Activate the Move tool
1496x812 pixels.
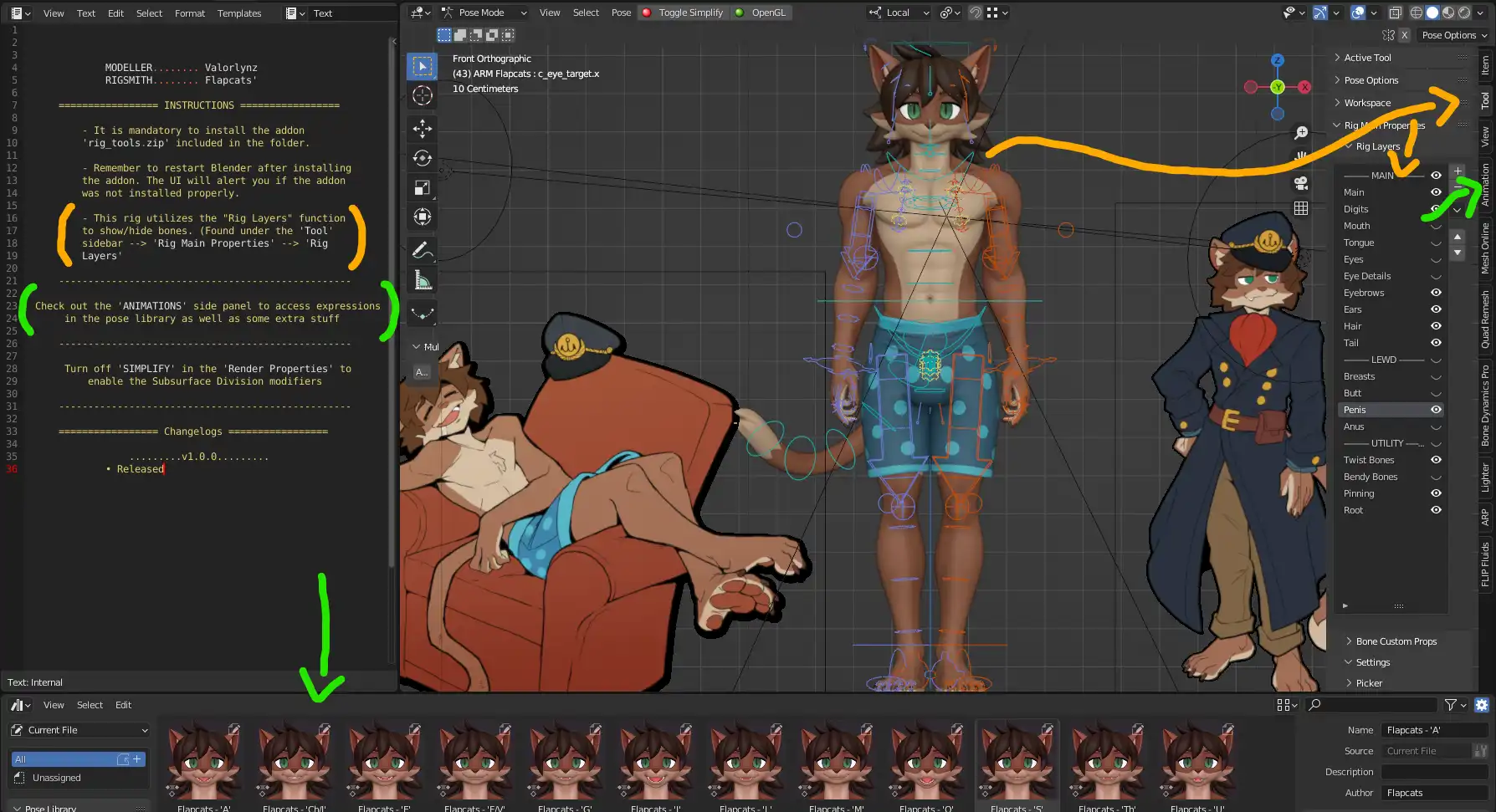click(423, 128)
